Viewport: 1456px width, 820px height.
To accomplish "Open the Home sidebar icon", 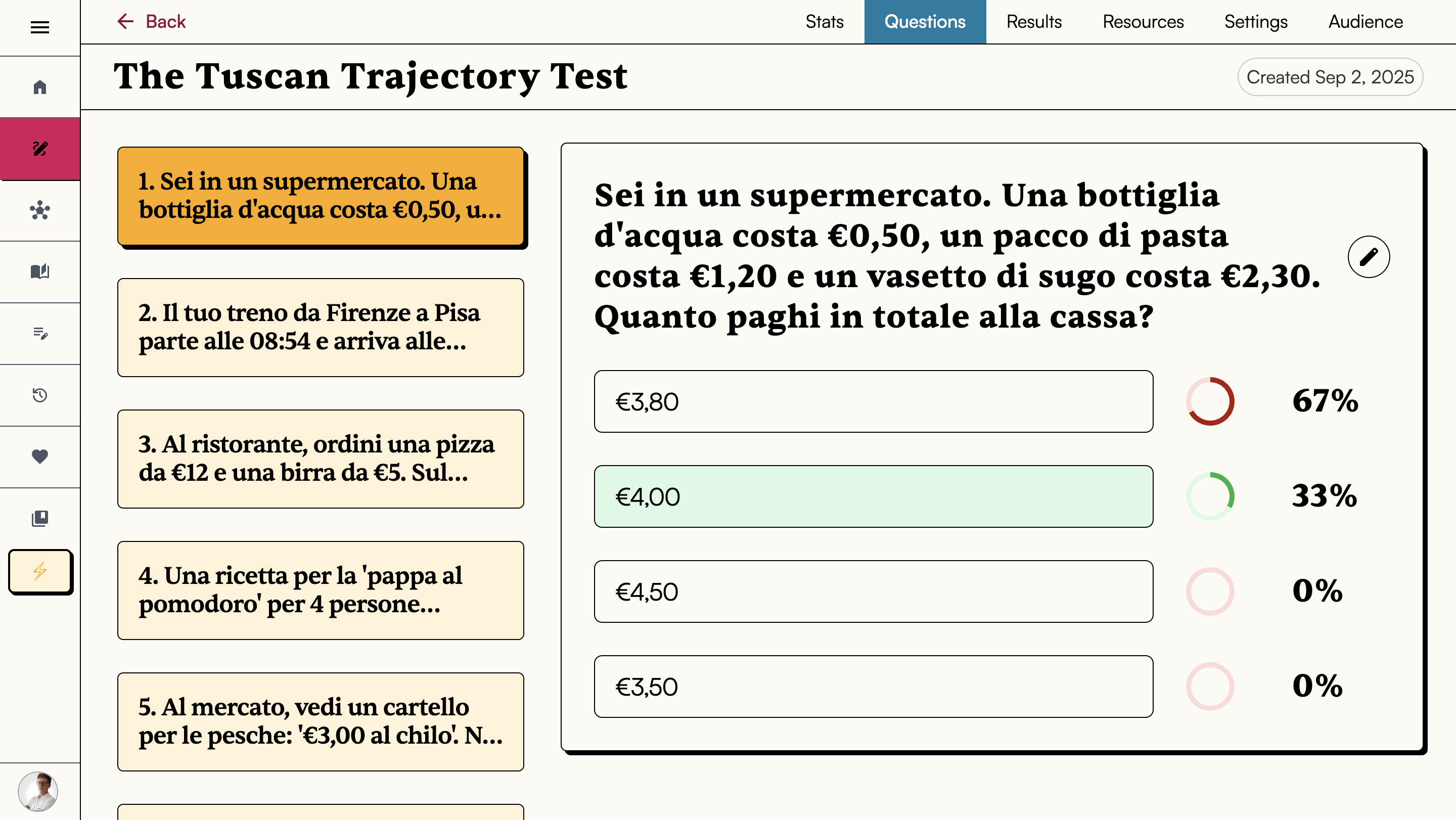I will [39, 86].
